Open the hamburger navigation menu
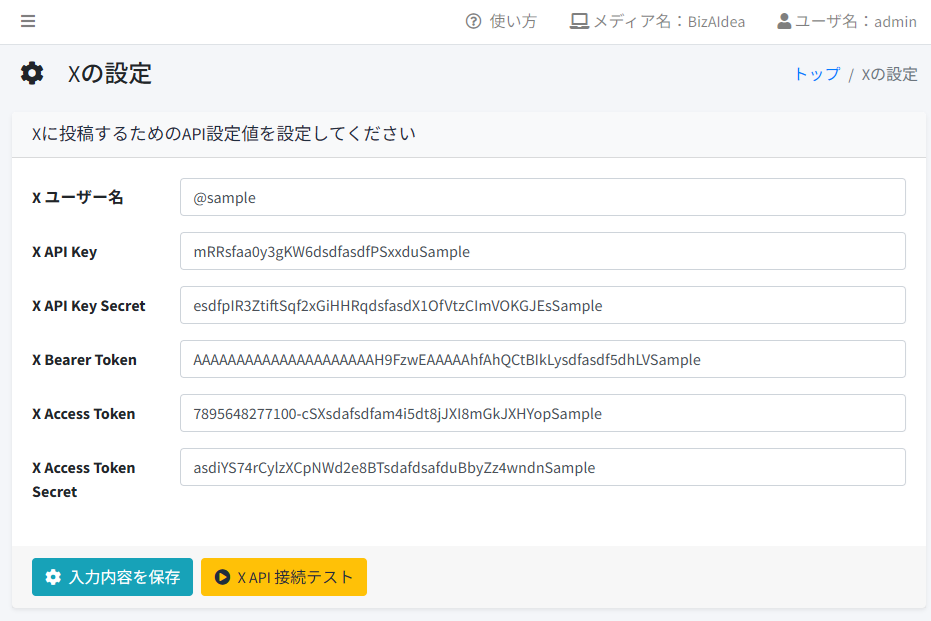The image size is (931, 621). point(27,21)
